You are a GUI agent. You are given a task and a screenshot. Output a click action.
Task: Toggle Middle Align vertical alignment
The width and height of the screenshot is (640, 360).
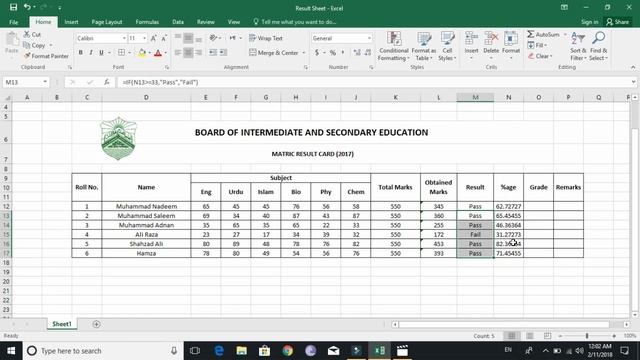(188, 38)
